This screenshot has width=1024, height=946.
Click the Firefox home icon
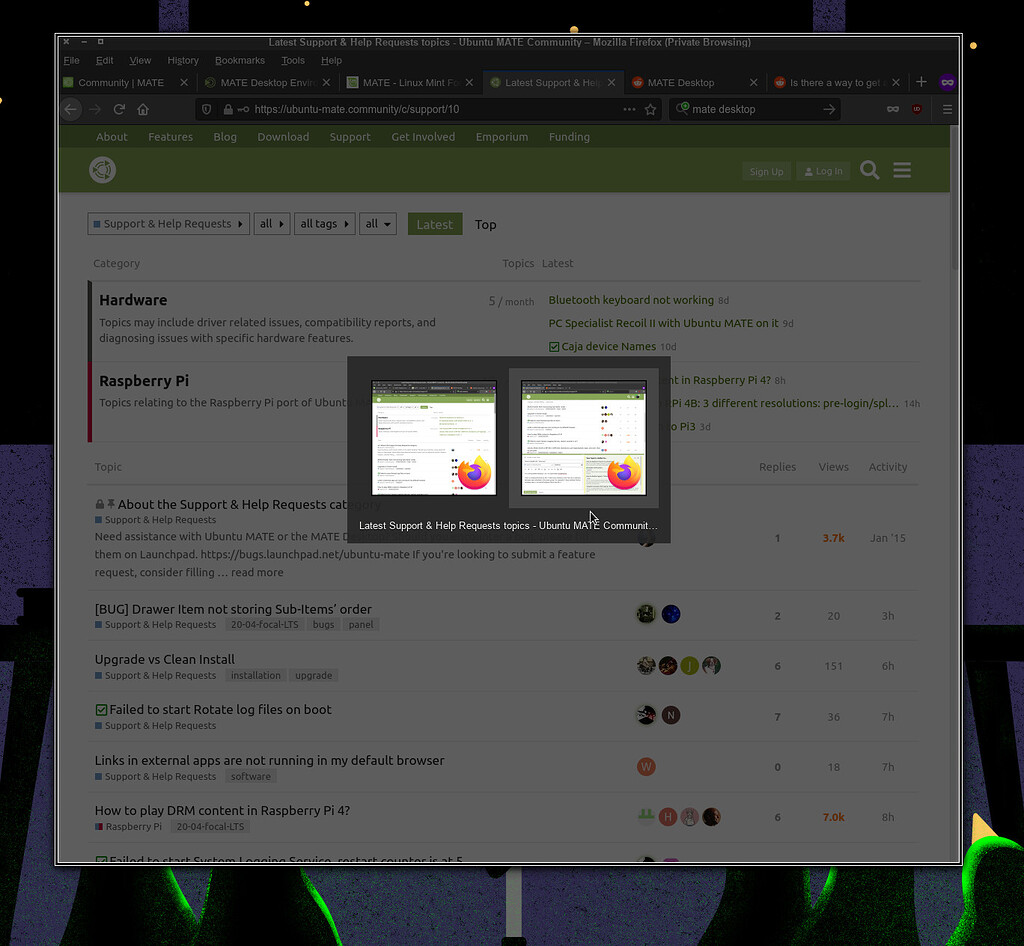coord(143,110)
